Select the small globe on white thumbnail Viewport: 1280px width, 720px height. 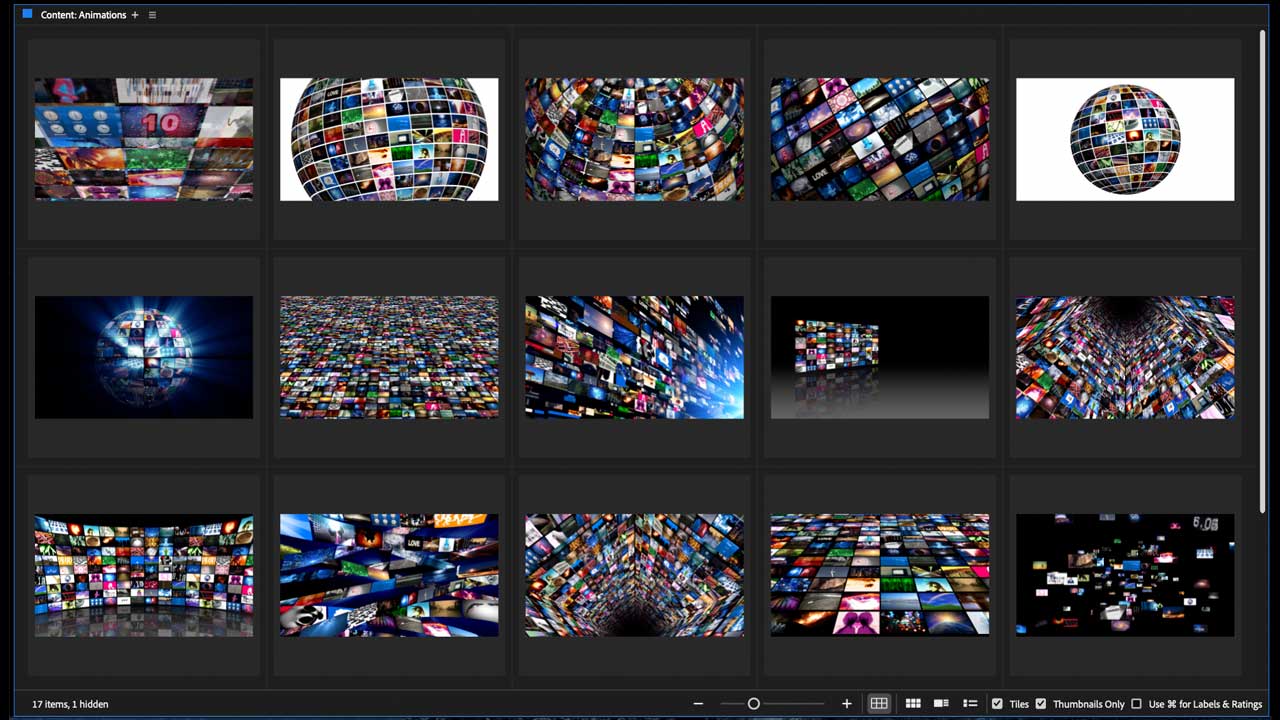point(1125,139)
